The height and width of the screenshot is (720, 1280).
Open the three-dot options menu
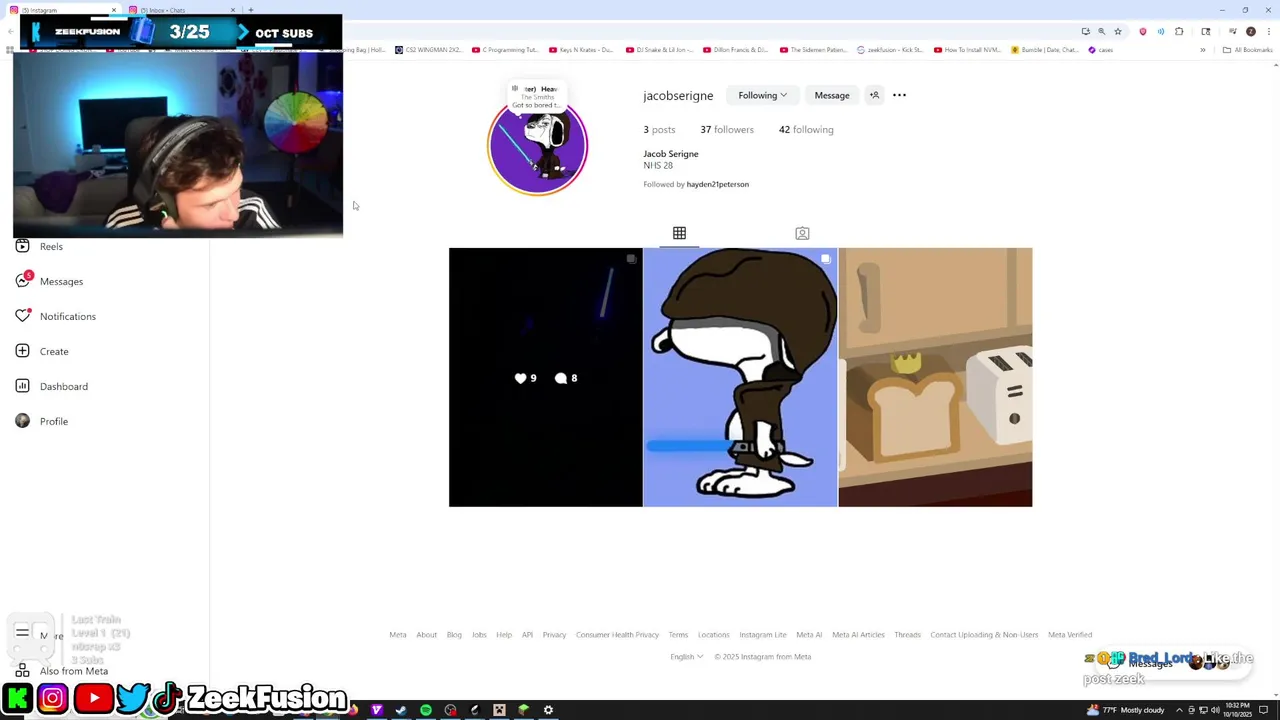pos(899,95)
